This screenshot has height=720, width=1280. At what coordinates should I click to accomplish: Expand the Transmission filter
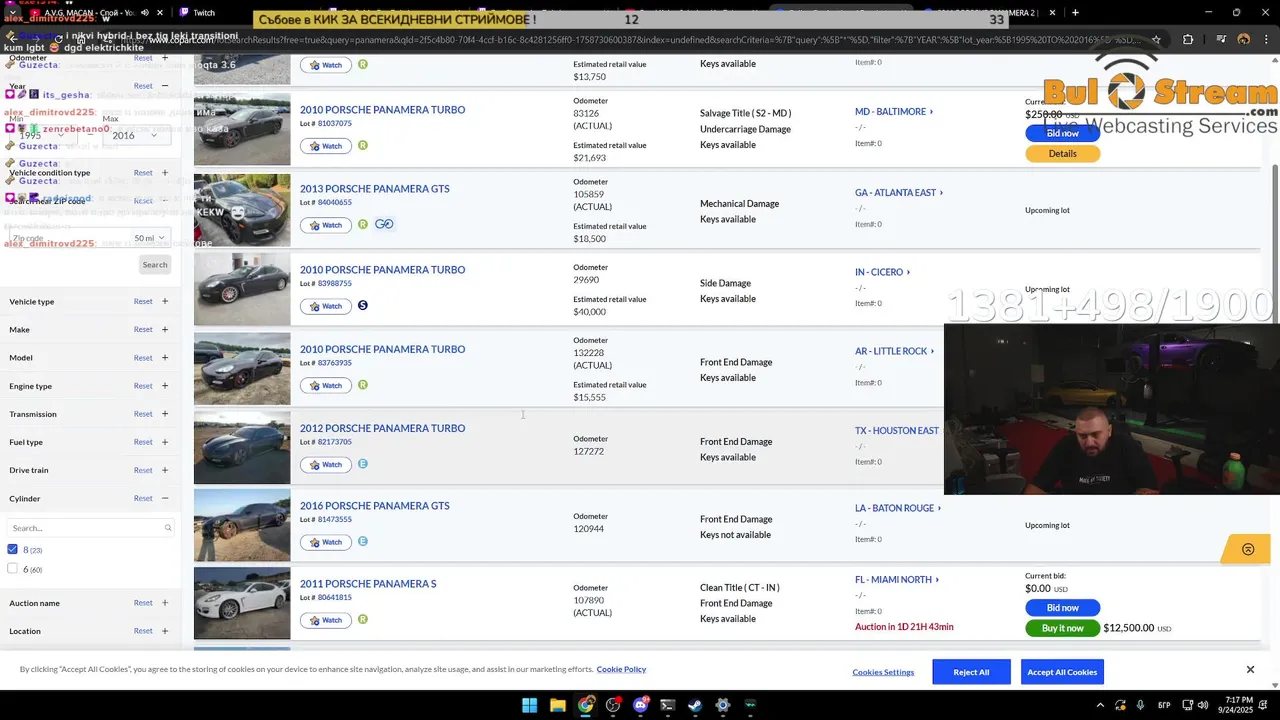coord(165,413)
